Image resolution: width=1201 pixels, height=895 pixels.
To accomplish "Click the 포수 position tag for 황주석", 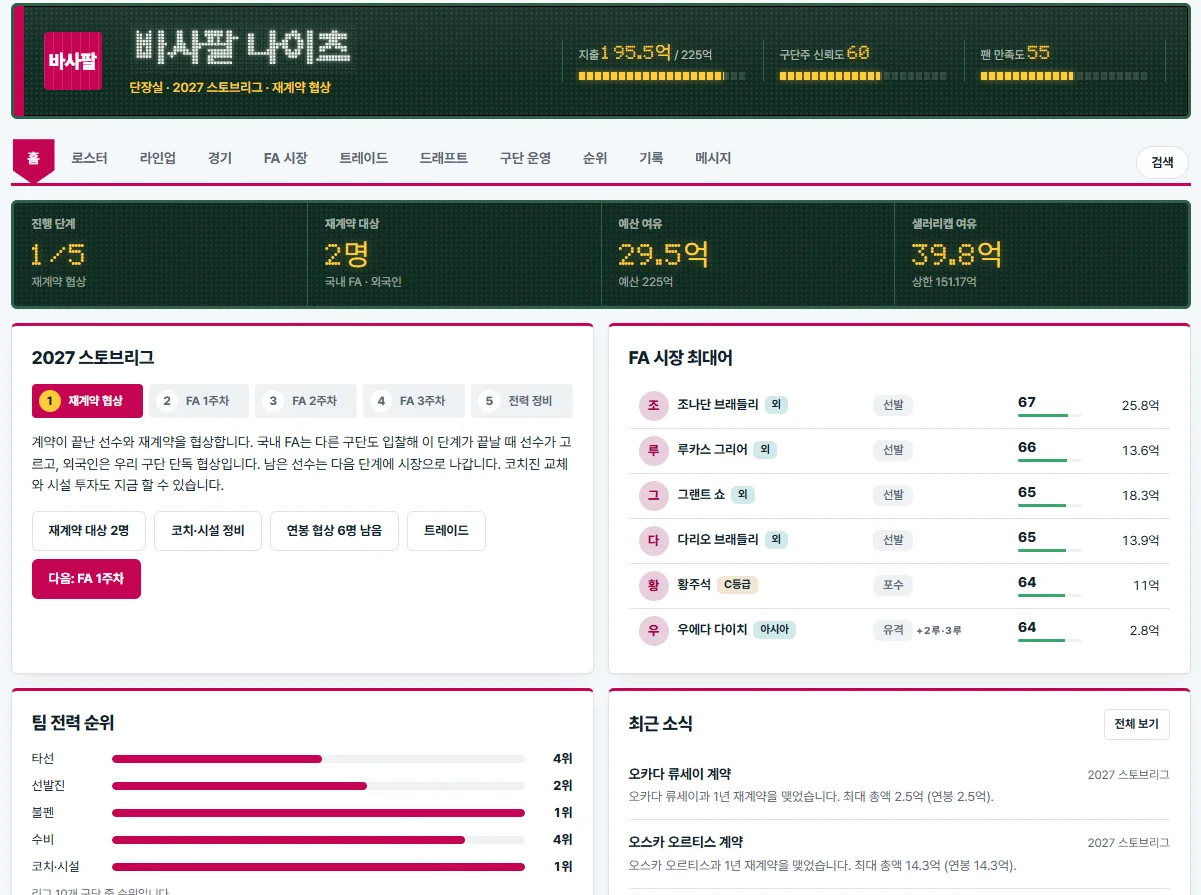I will (x=892, y=585).
